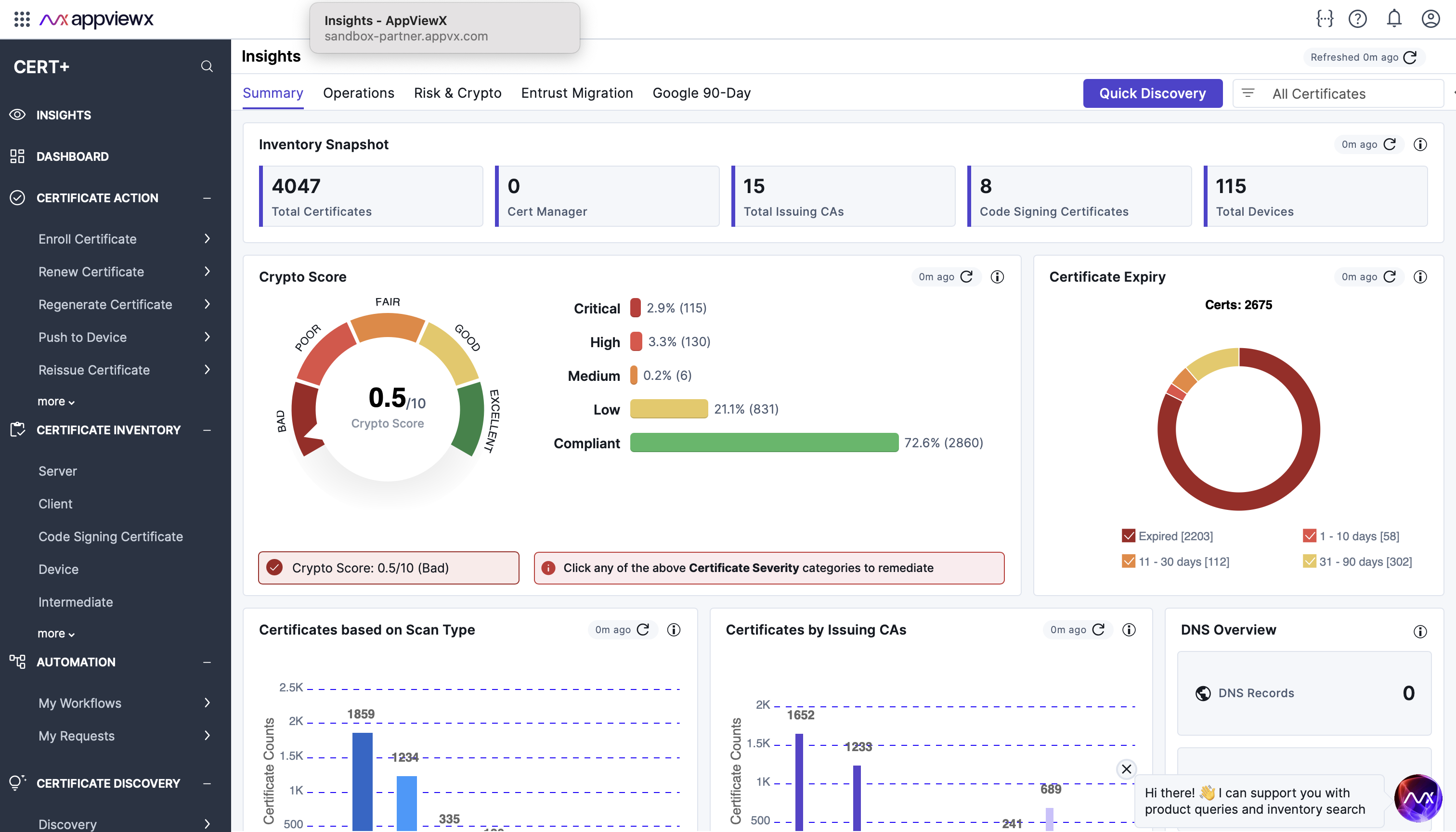Open the notifications bell

click(x=1394, y=19)
